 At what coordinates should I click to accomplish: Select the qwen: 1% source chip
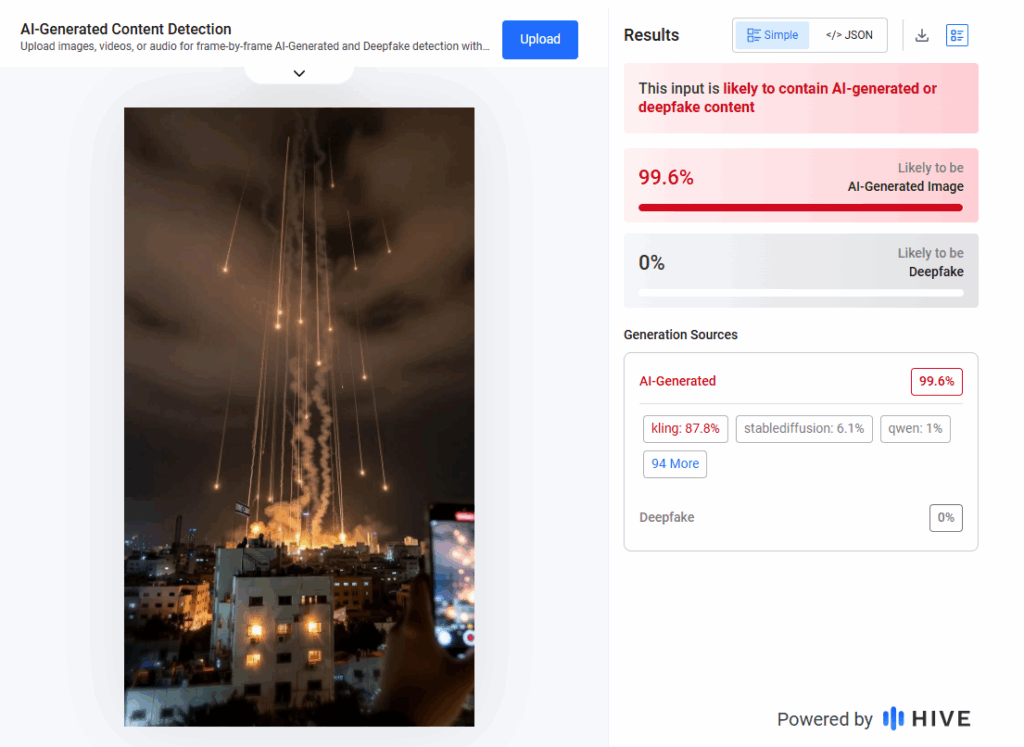point(915,429)
